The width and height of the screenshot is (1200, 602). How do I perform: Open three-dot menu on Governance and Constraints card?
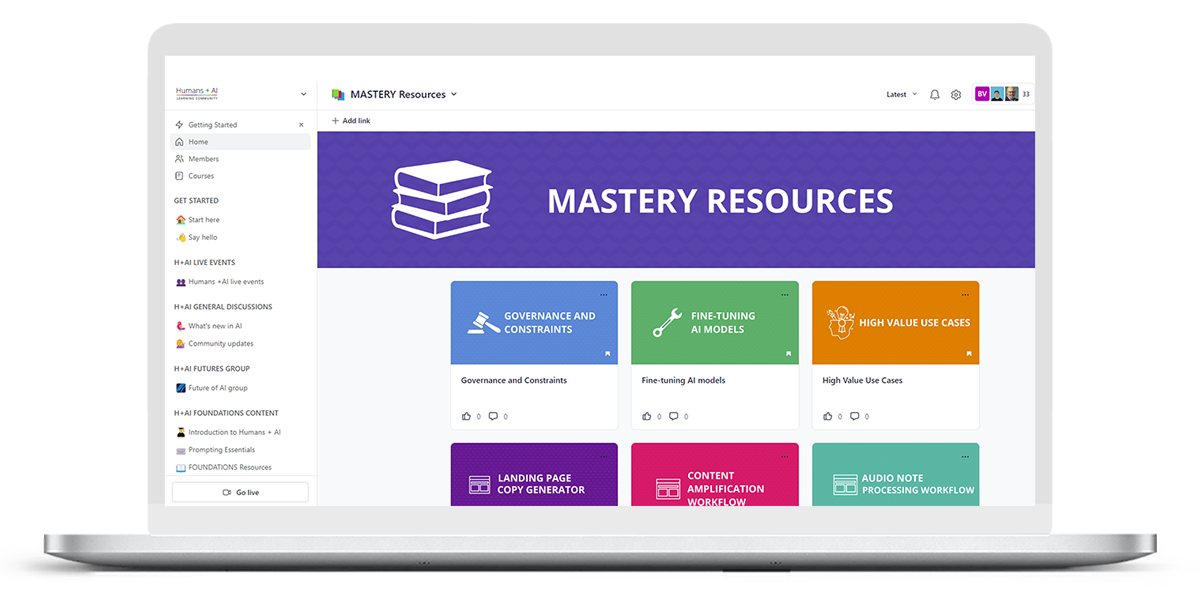point(603,295)
